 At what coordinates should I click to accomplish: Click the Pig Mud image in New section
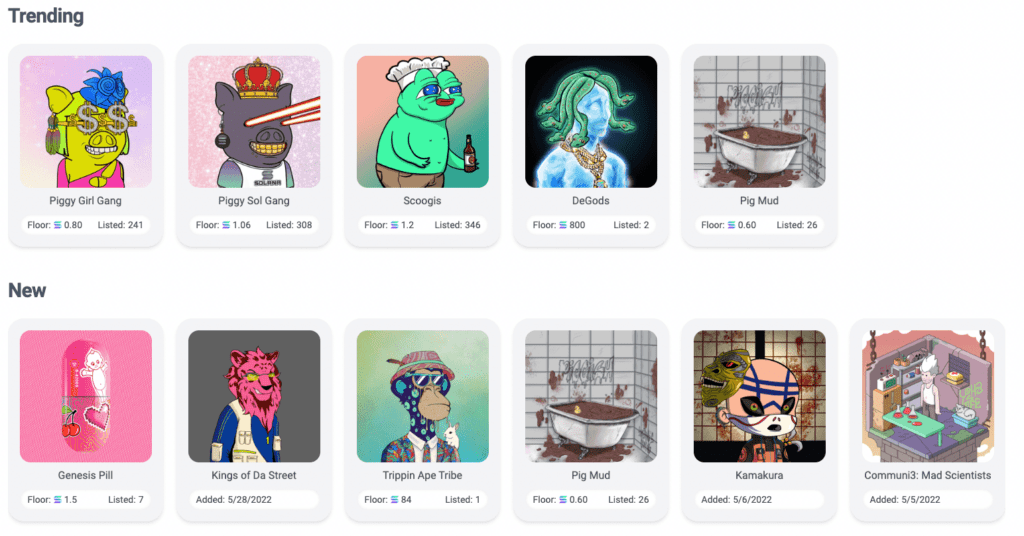pos(591,396)
